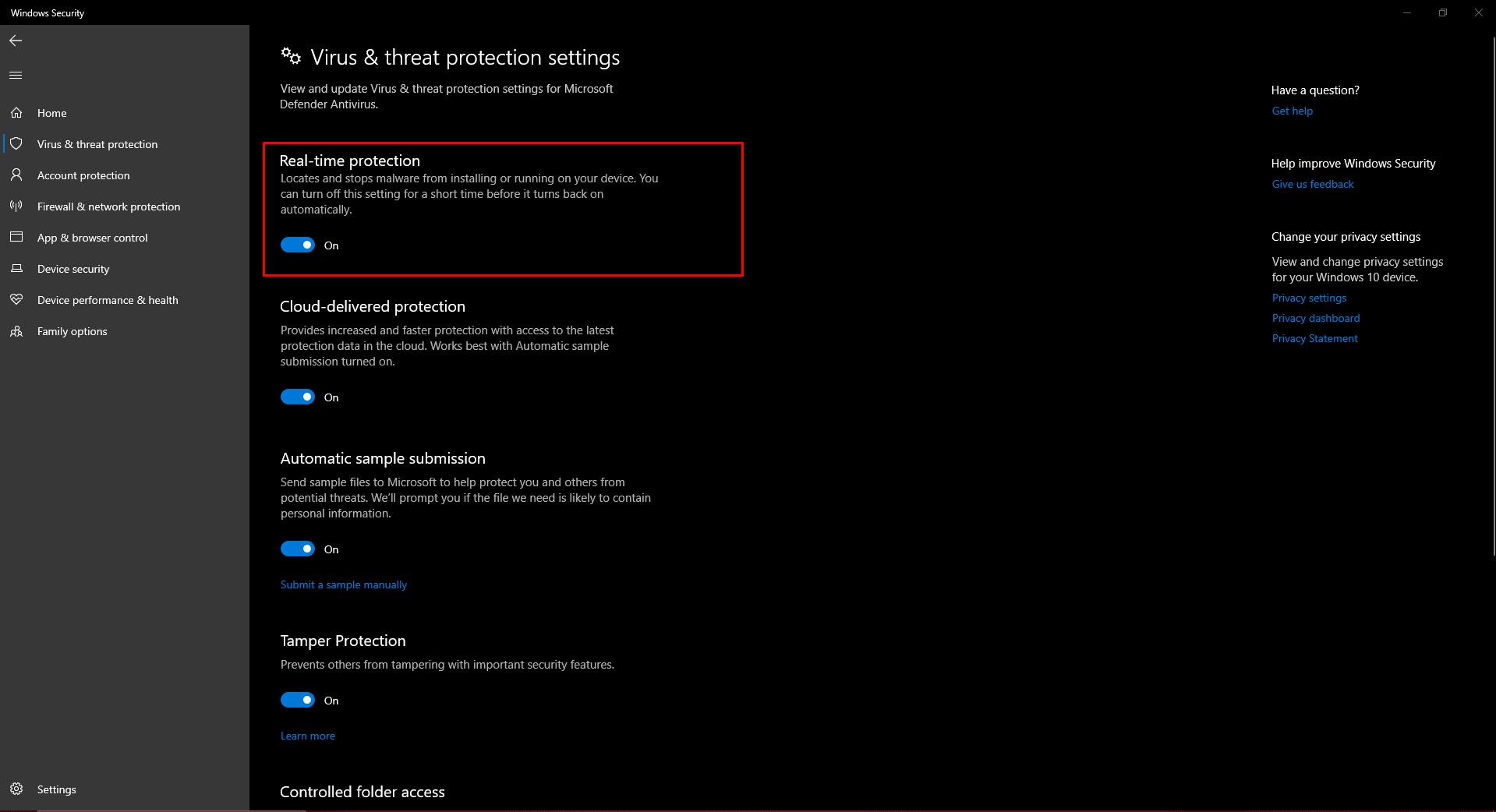
Task: Click 'Help improve Windows Security' text
Action: 1353,164
